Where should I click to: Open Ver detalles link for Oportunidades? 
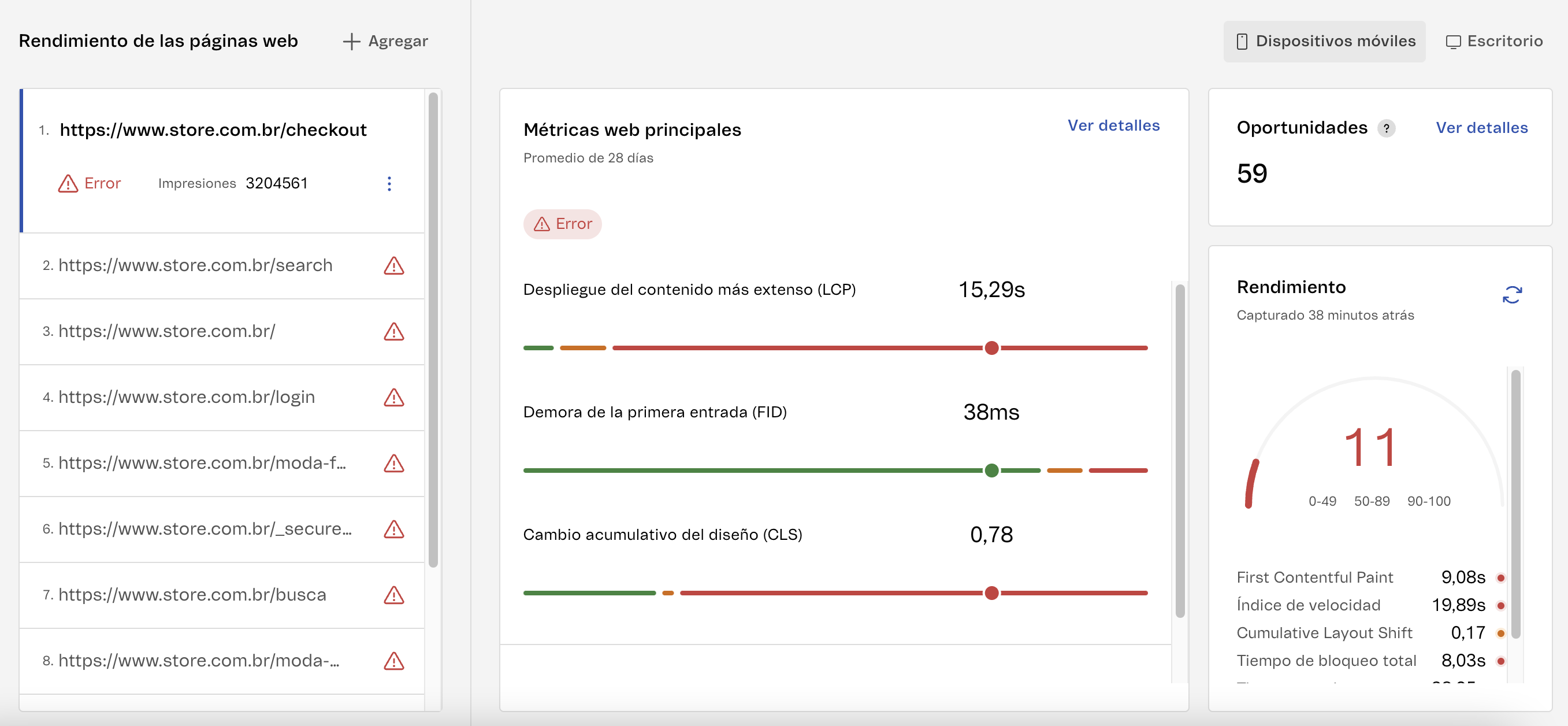coord(1481,128)
